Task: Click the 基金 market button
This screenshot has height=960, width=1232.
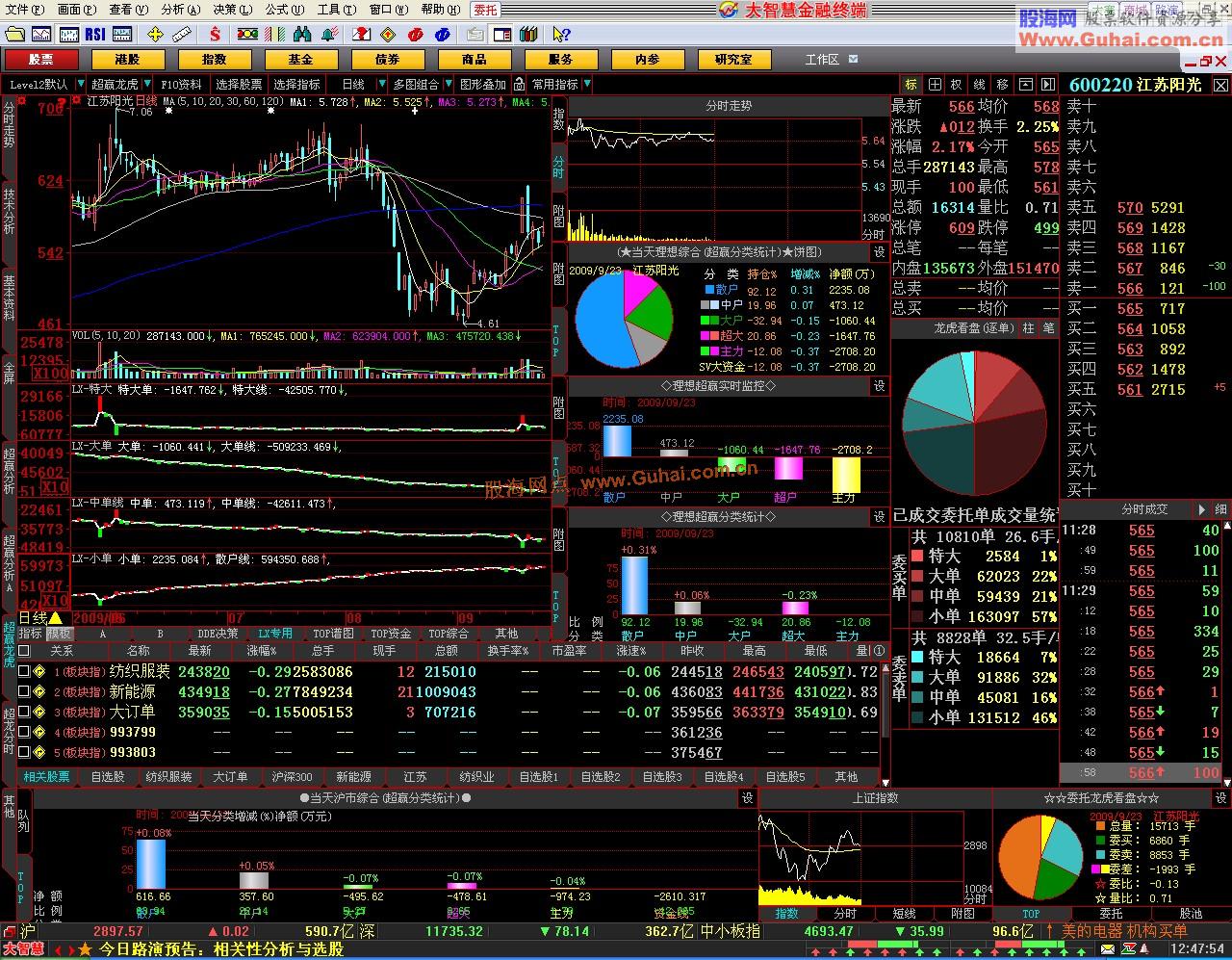Action: coord(301,60)
